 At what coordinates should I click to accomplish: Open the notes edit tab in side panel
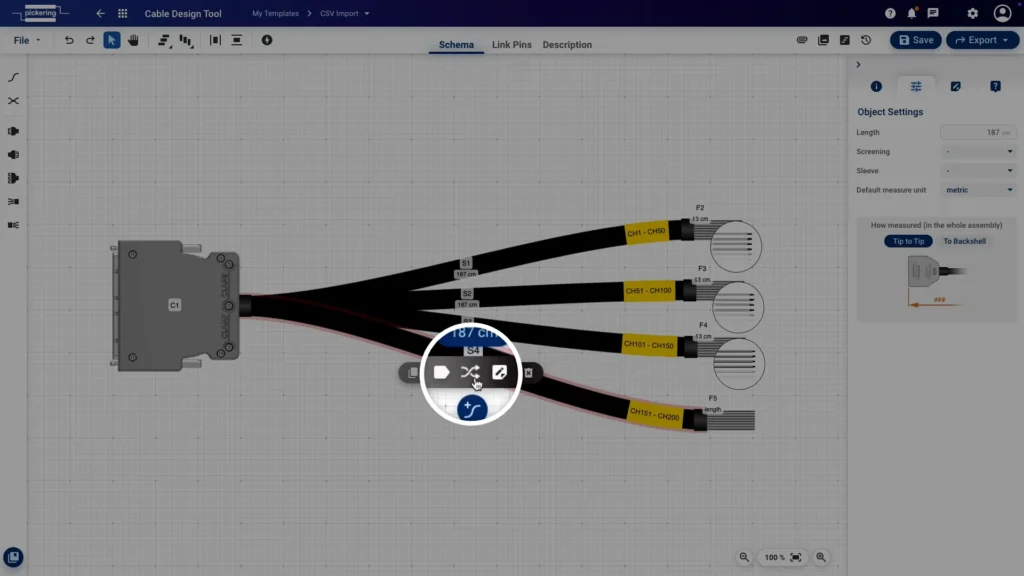pos(955,86)
